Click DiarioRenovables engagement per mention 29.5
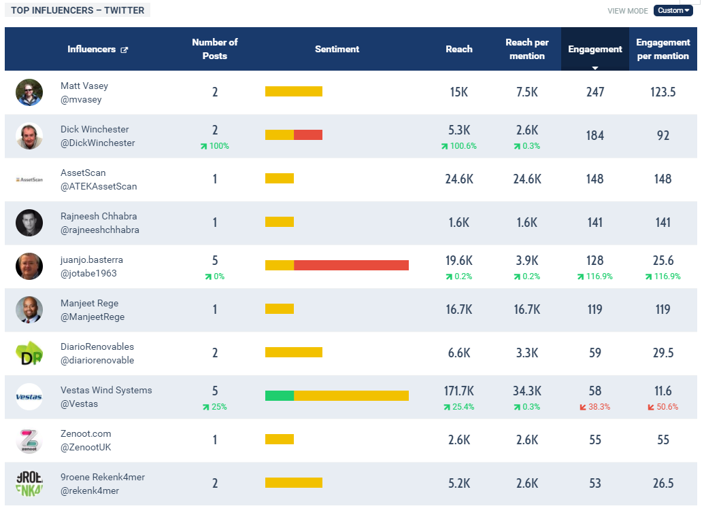The image size is (704, 519). [663, 353]
